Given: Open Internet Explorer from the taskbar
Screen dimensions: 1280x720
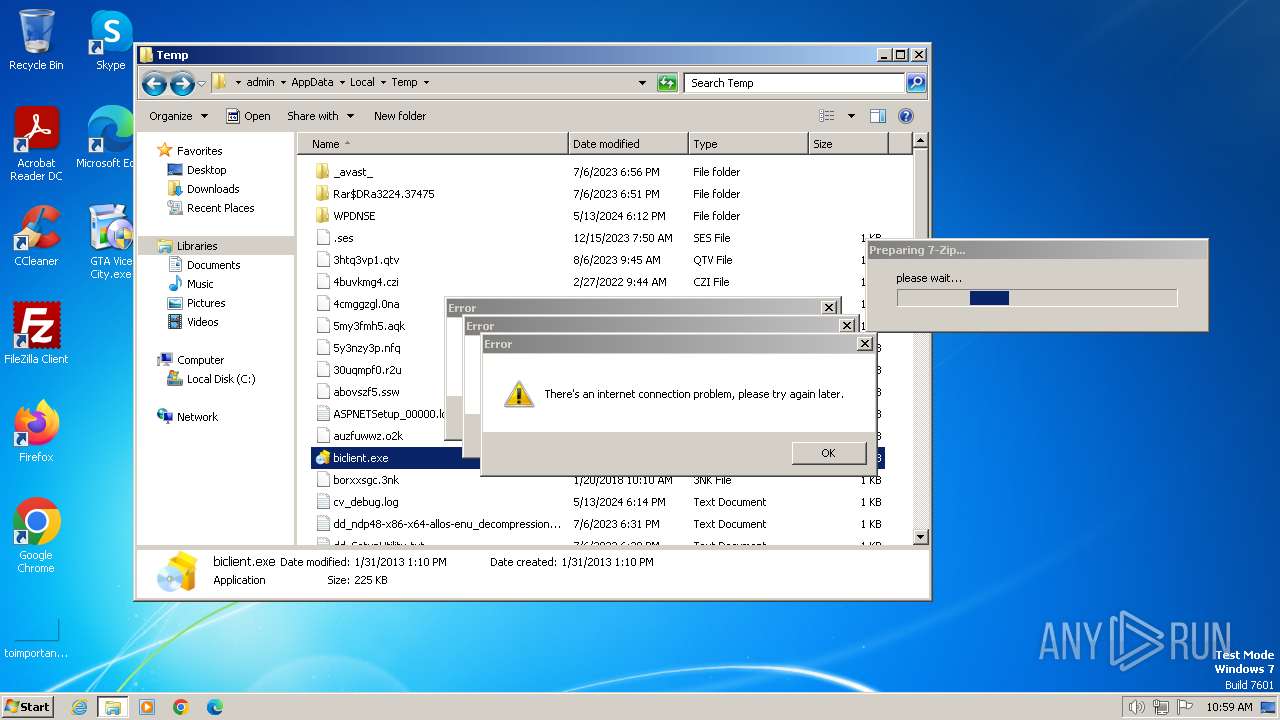Looking at the screenshot, I should point(79,707).
